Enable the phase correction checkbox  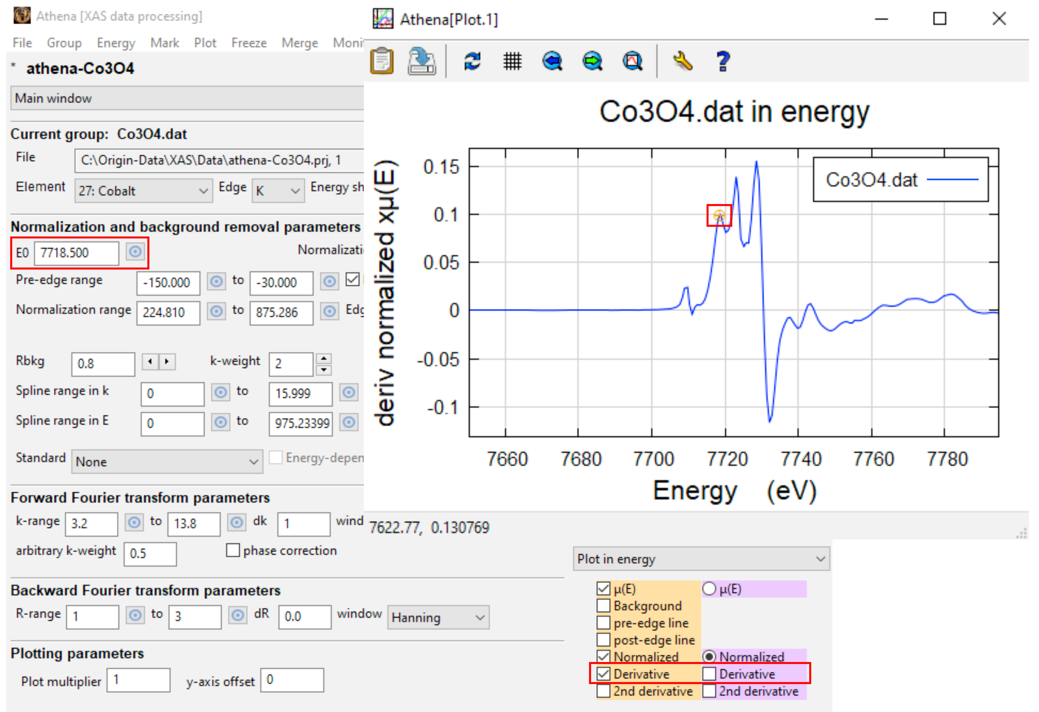(233, 550)
